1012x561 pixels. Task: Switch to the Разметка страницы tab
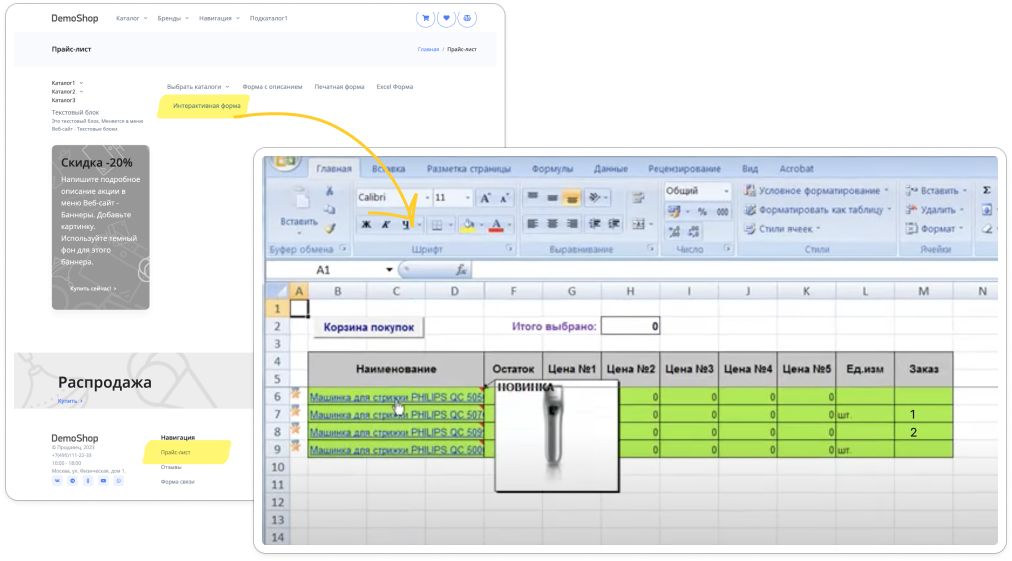[469, 168]
